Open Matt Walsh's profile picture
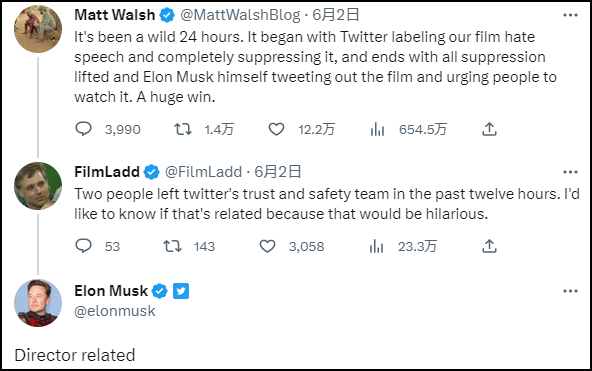The image size is (592, 371). pos(38,29)
